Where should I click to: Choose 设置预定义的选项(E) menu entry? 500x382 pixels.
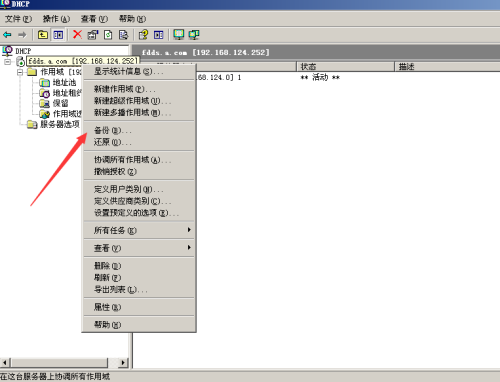tap(139, 213)
